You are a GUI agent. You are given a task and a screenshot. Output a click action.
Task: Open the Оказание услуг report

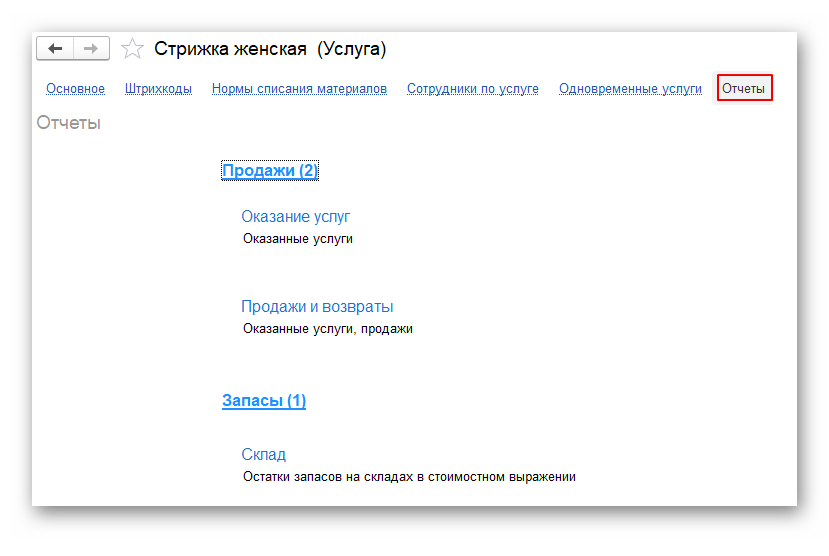tap(295, 216)
